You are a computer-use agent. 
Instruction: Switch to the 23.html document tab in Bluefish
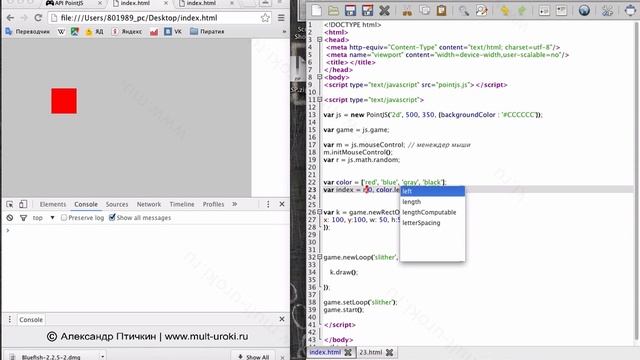[371, 352]
